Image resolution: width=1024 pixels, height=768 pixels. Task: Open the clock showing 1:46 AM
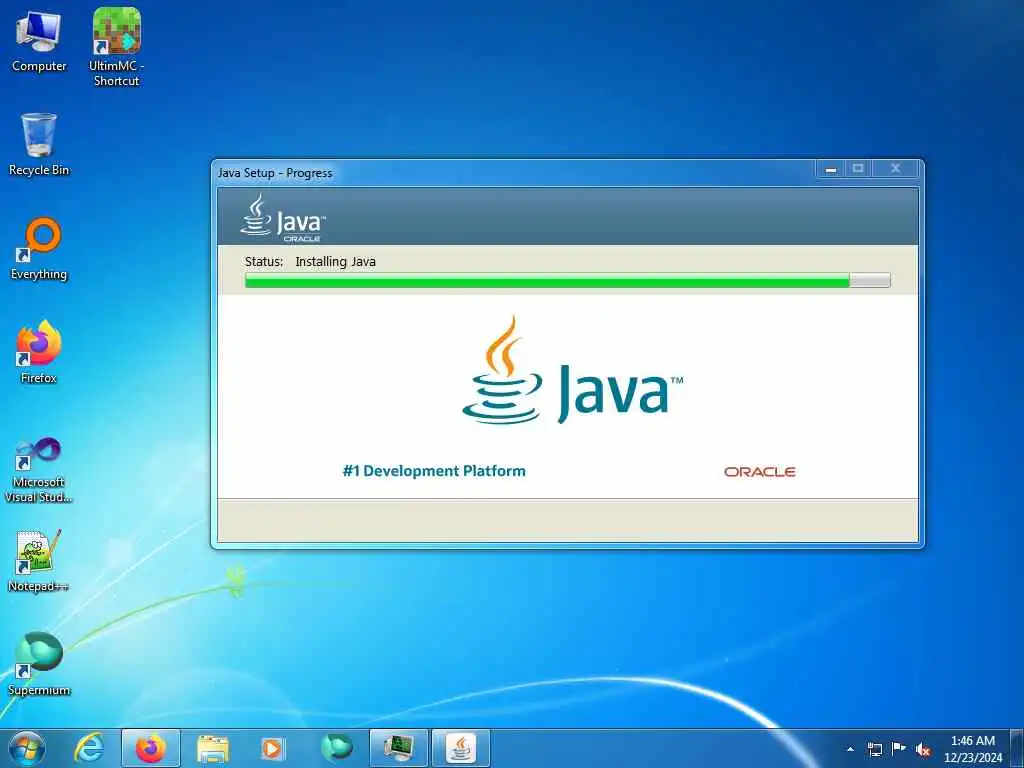(973, 749)
